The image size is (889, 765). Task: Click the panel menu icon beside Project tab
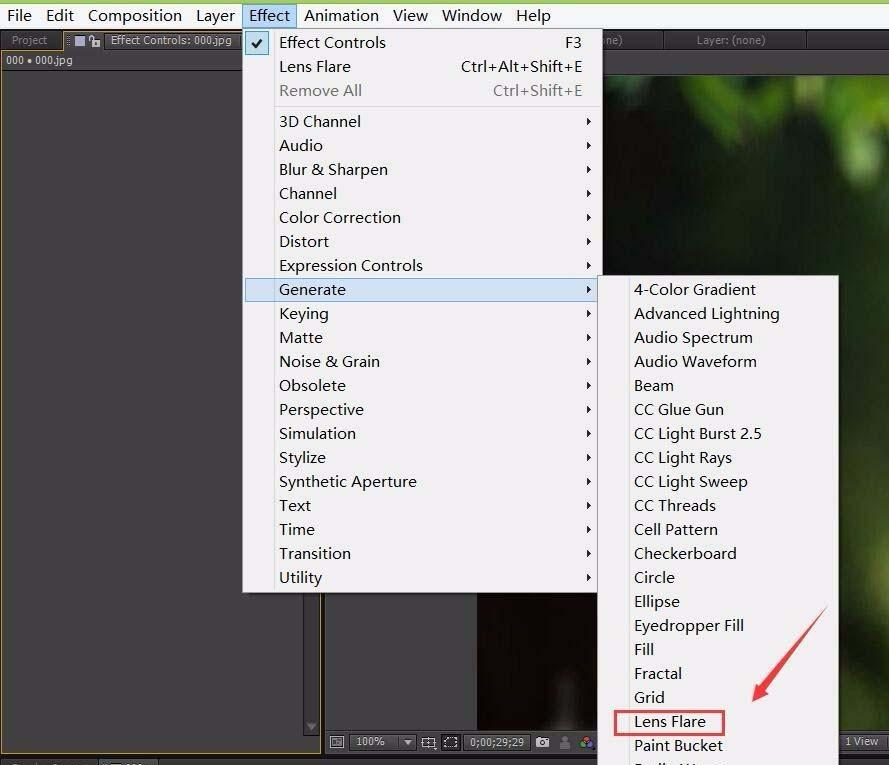point(80,41)
